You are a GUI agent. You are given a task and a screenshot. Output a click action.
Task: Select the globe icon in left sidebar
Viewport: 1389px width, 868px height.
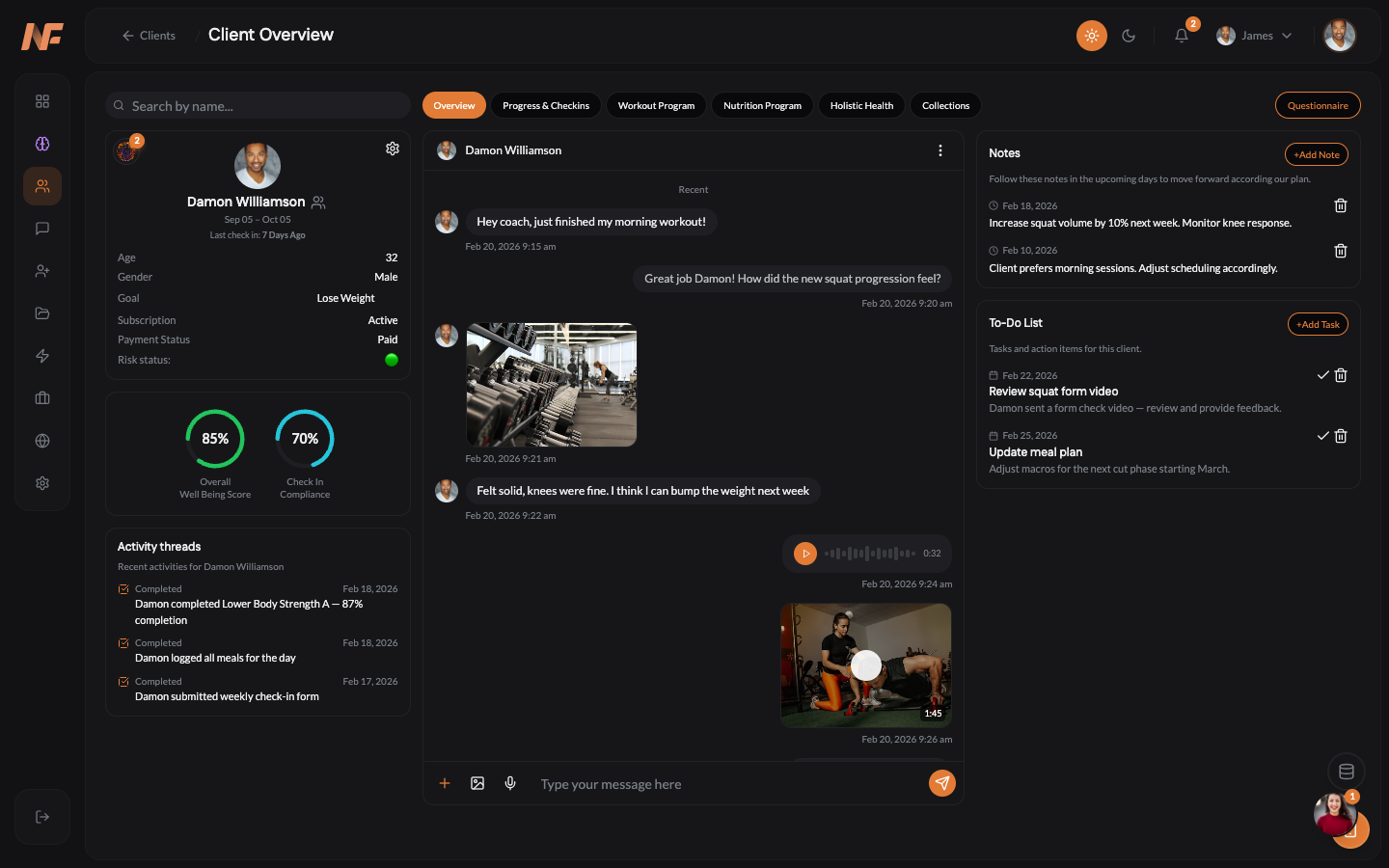point(41,441)
